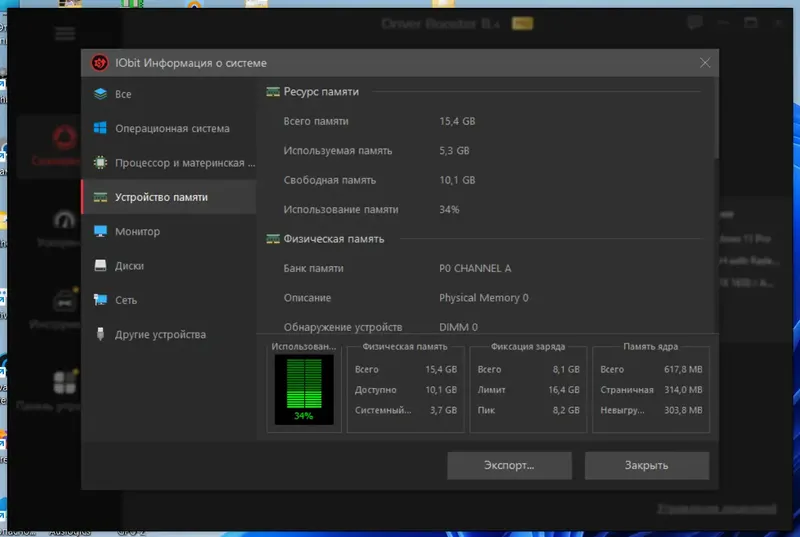Click the drive icon beside Диски
Viewport: 800px width, 537px height.
pyautogui.click(x=101, y=266)
